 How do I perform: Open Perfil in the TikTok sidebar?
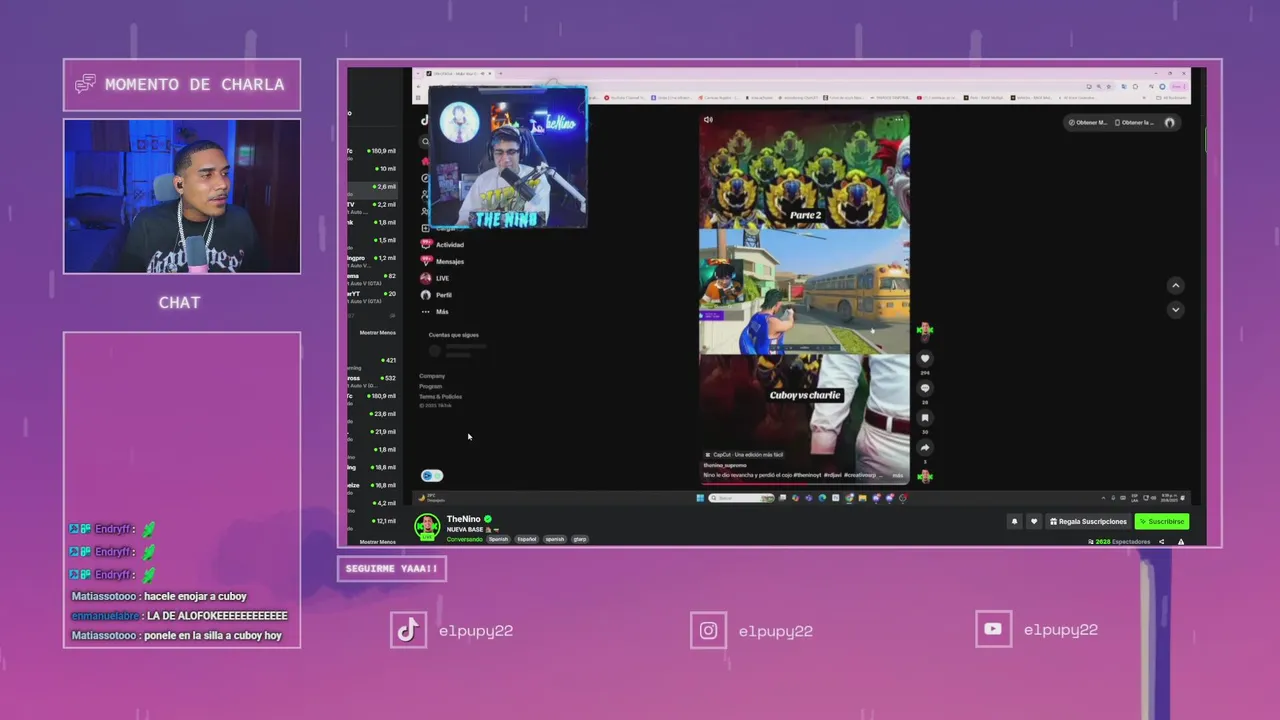437,295
